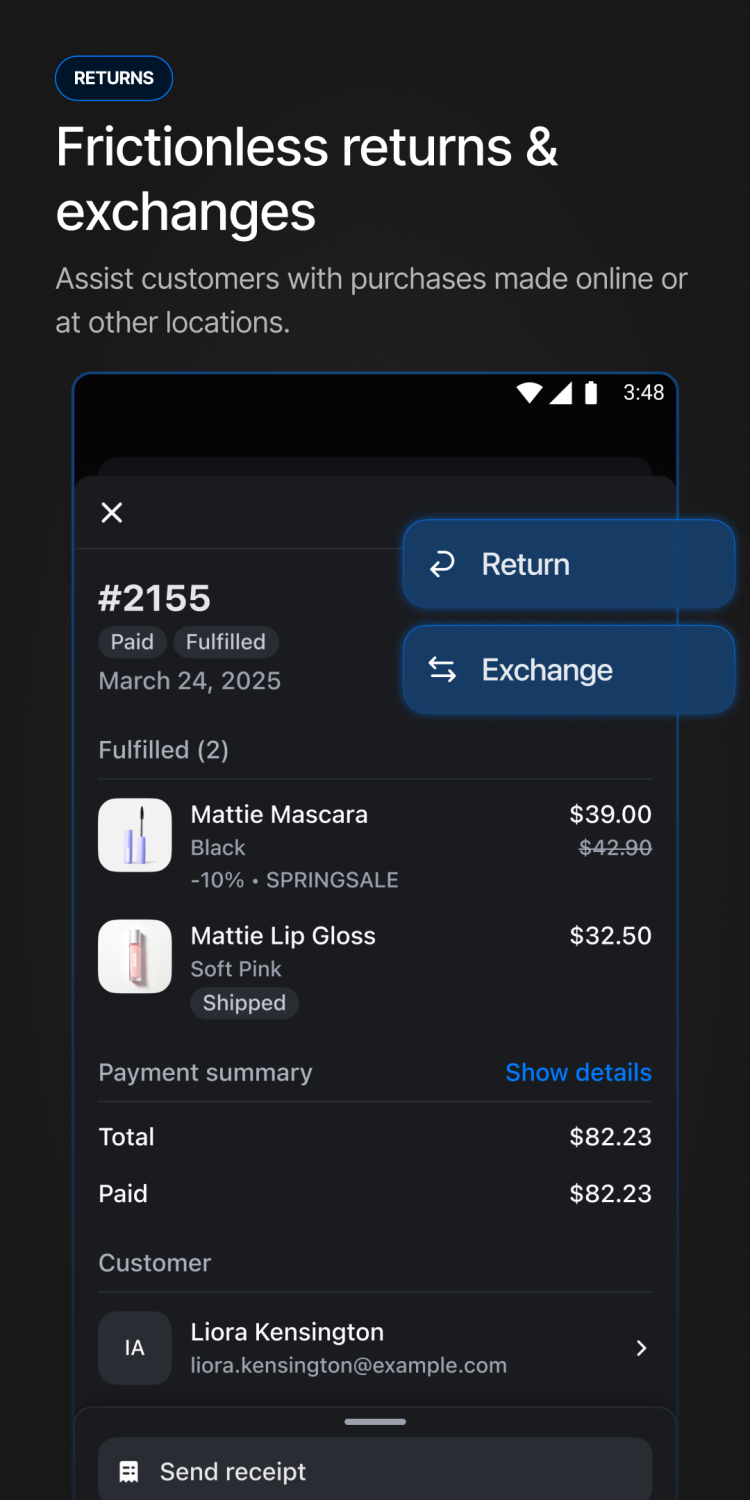Open Mattie Lip Gloss product thumbnail
The width and height of the screenshot is (750, 1500).
coord(135,956)
